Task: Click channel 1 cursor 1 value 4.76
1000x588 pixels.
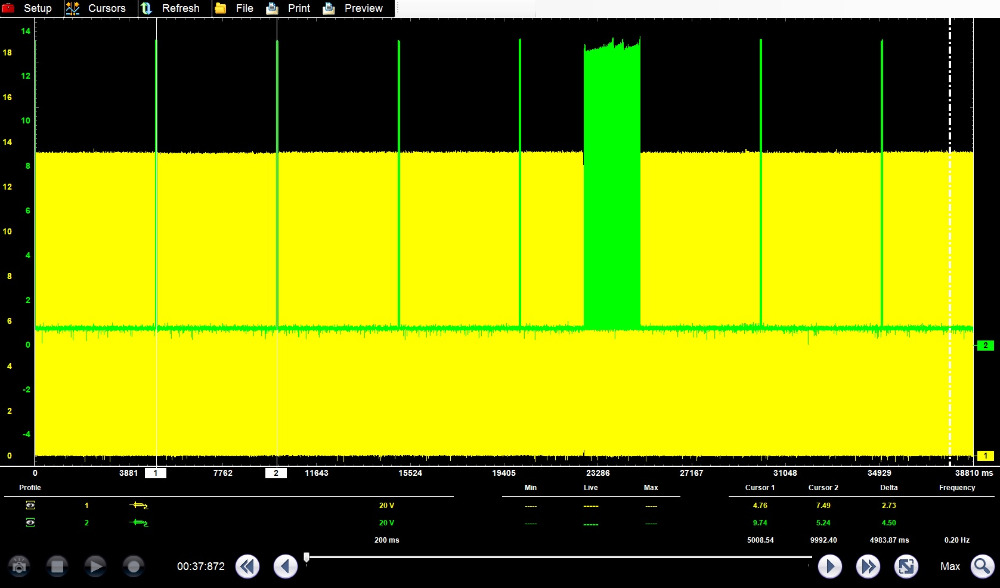Action: coord(760,505)
